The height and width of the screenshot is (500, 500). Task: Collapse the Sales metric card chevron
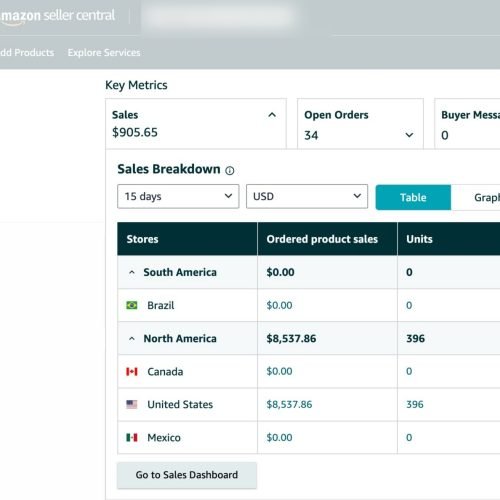pyautogui.click(x=272, y=115)
